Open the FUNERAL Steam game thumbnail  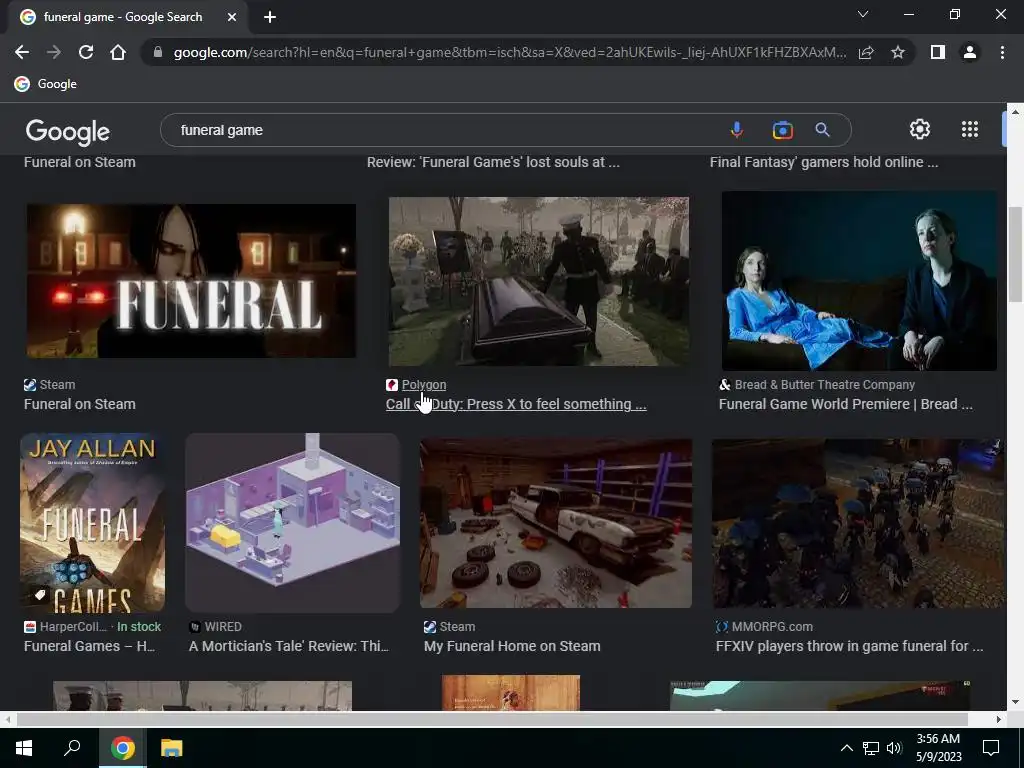191,281
